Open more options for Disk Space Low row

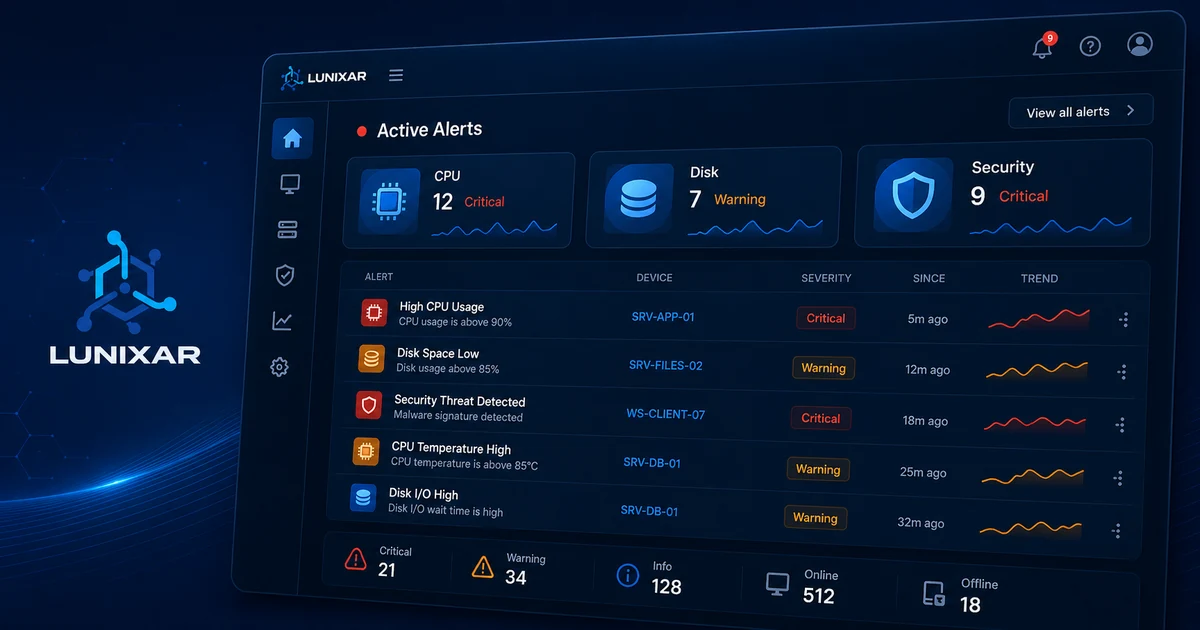tap(1122, 372)
